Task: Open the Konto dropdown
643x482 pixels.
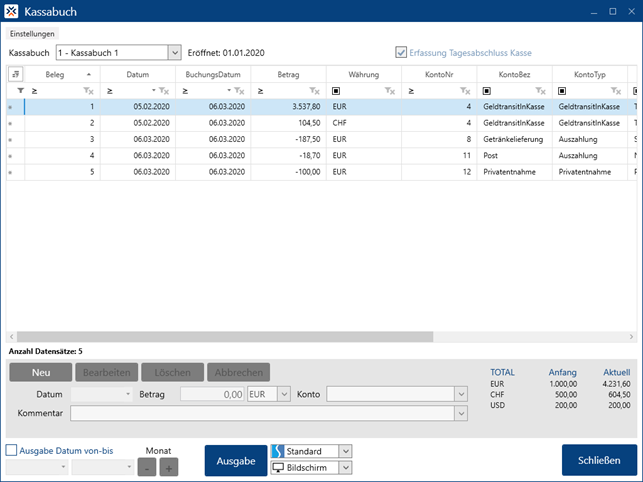Action: pos(460,395)
